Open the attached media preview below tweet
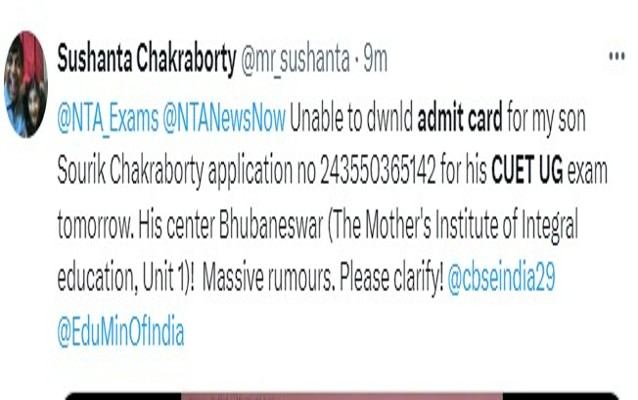Screen dimensions: 638x400 (342, 396)
